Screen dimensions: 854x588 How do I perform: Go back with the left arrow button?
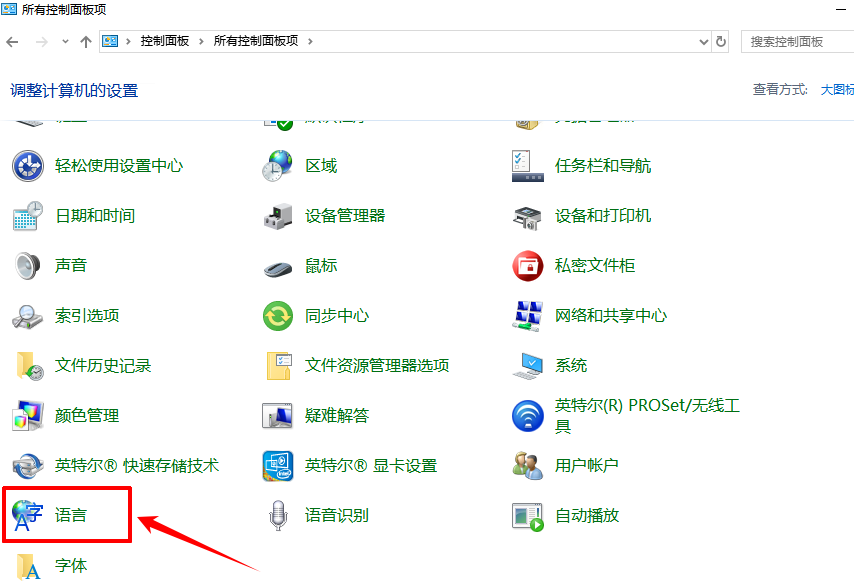12,42
